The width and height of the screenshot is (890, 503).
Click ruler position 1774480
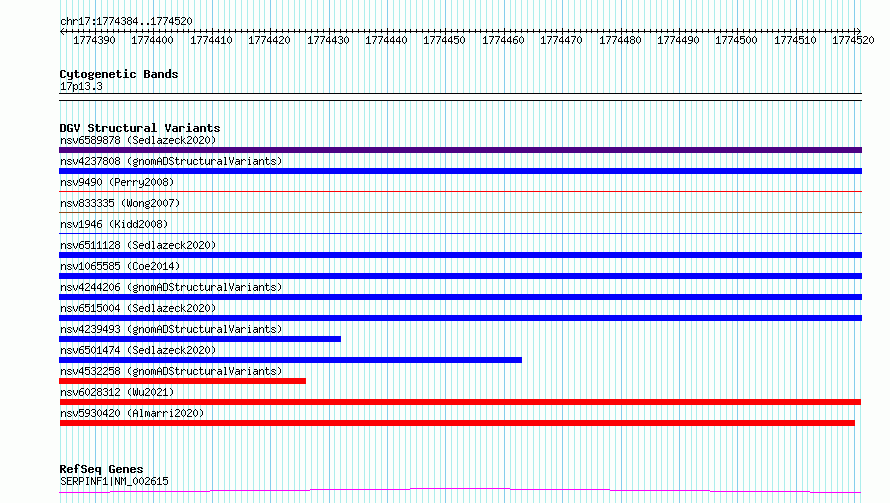coord(620,40)
